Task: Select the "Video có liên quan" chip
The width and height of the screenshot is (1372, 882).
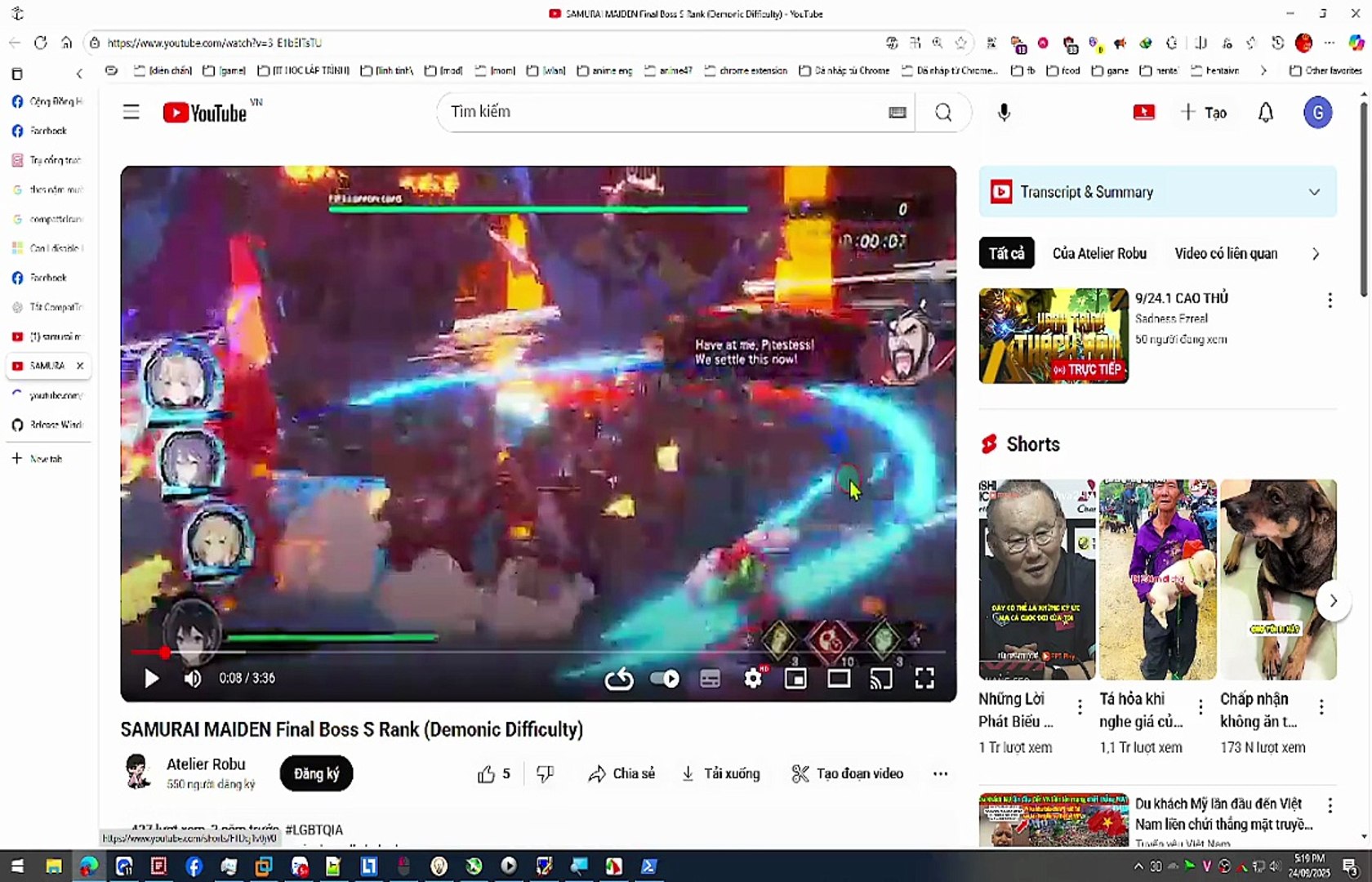Action: (x=1226, y=253)
